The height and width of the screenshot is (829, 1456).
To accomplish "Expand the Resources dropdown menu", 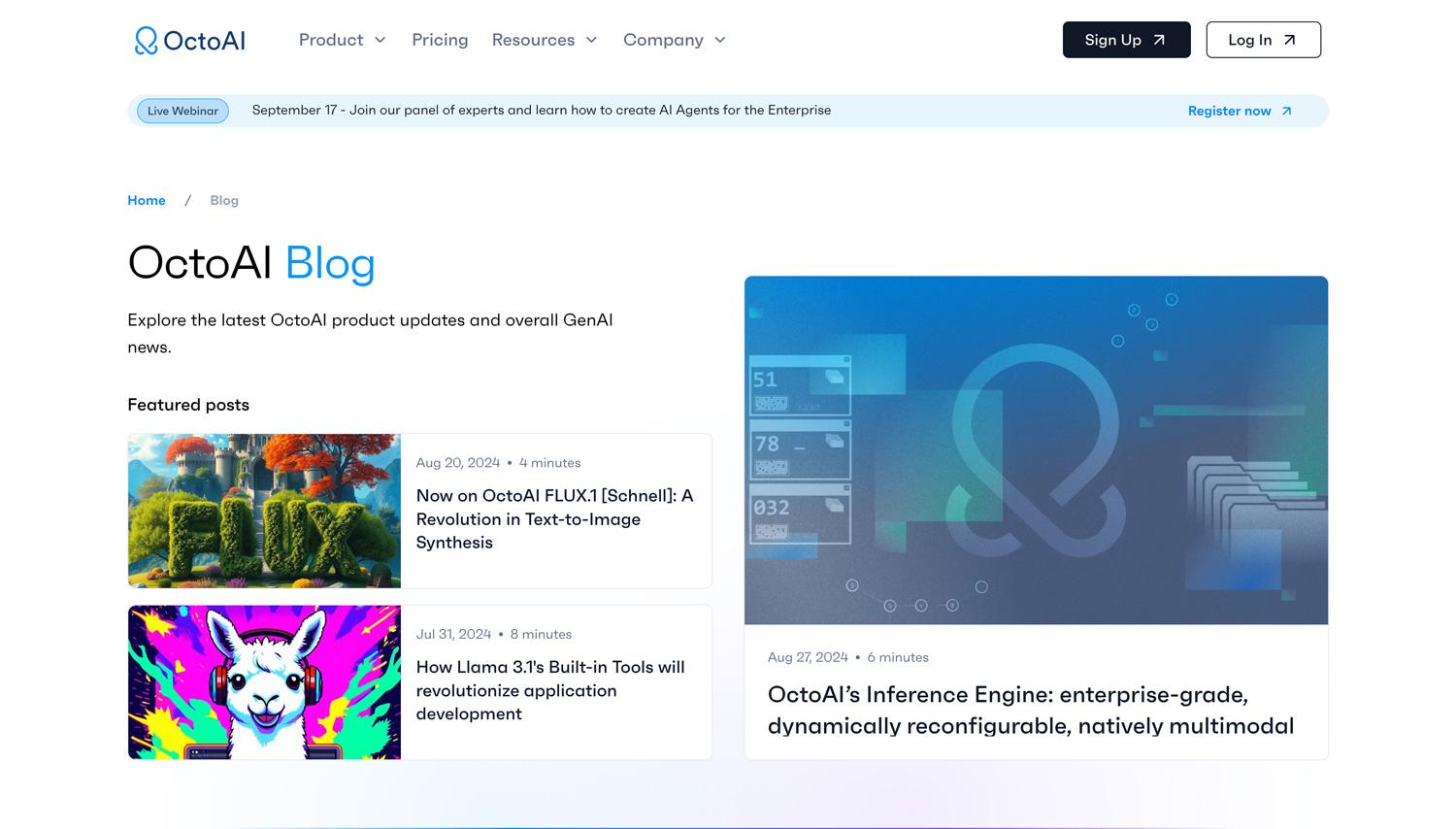I will (545, 40).
